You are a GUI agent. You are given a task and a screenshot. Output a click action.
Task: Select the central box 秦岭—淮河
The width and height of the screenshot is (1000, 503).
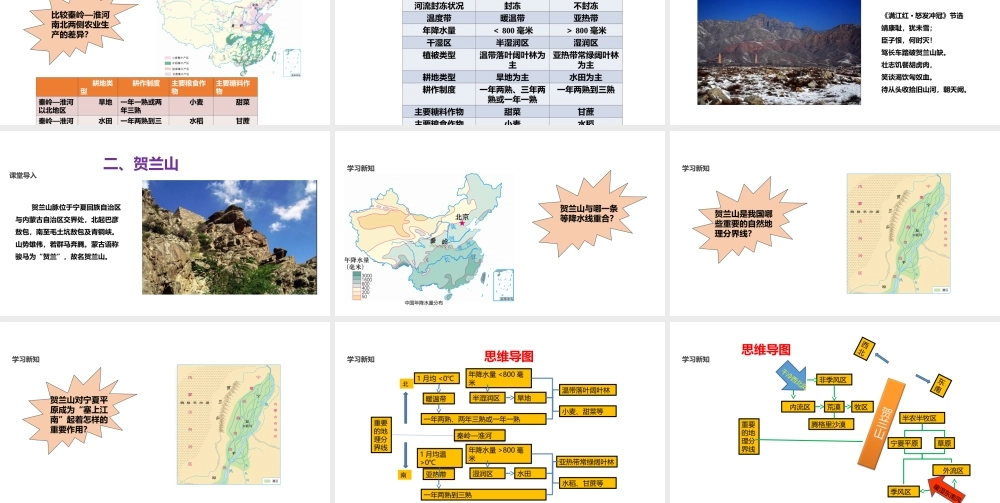point(480,435)
